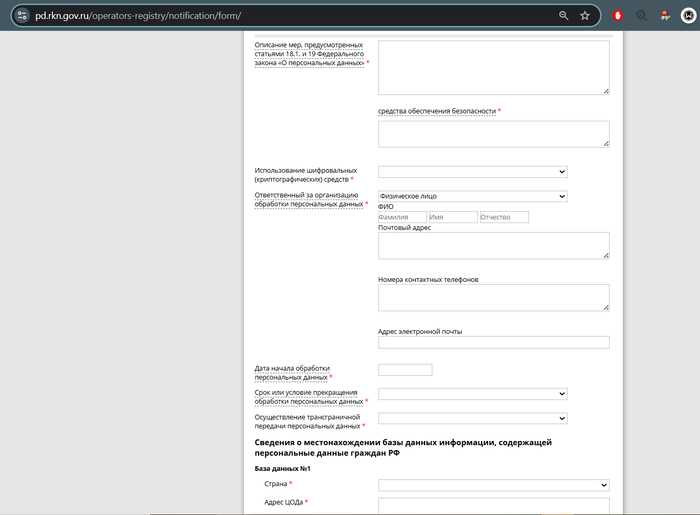Open the 'Физическое лицо' dropdown
The width and height of the screenshot is (700, 515).
[473, 196]
